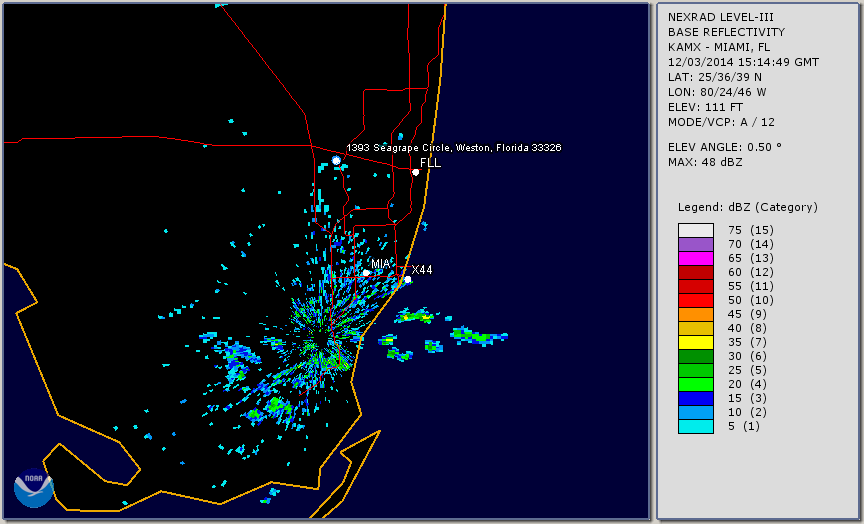Click the 'LON: 80/24/46 W' line
Viewport: 864px width, 524px height.
tap(717, 92)
